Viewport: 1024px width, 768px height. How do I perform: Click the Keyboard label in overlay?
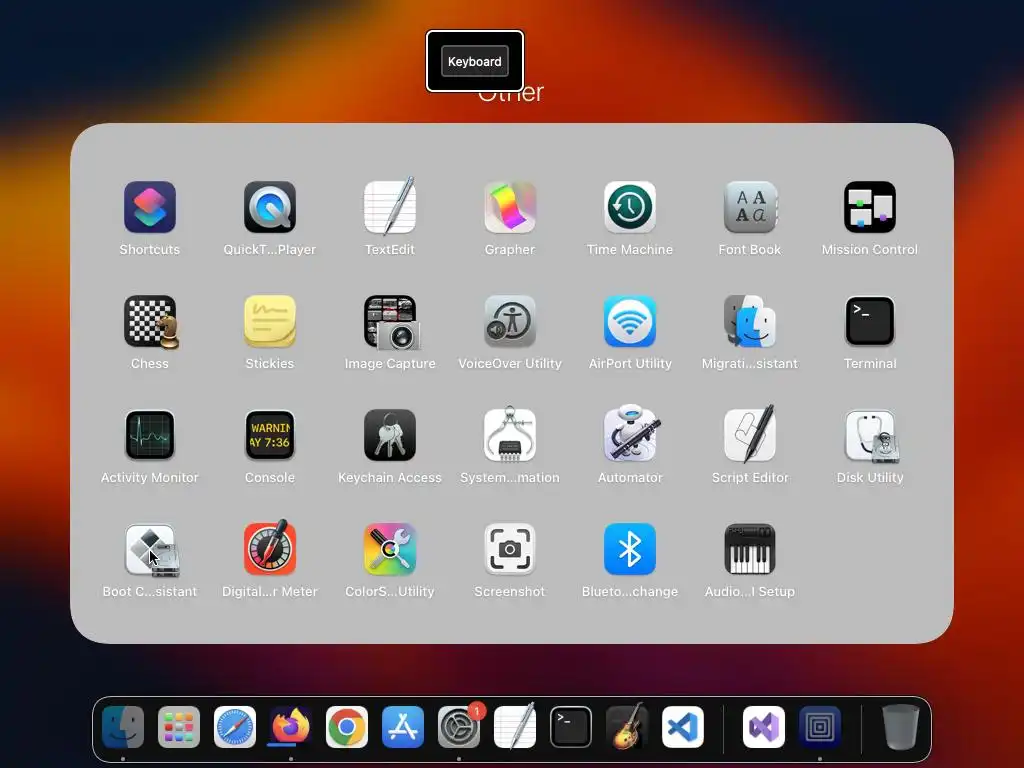click(475, 61)
